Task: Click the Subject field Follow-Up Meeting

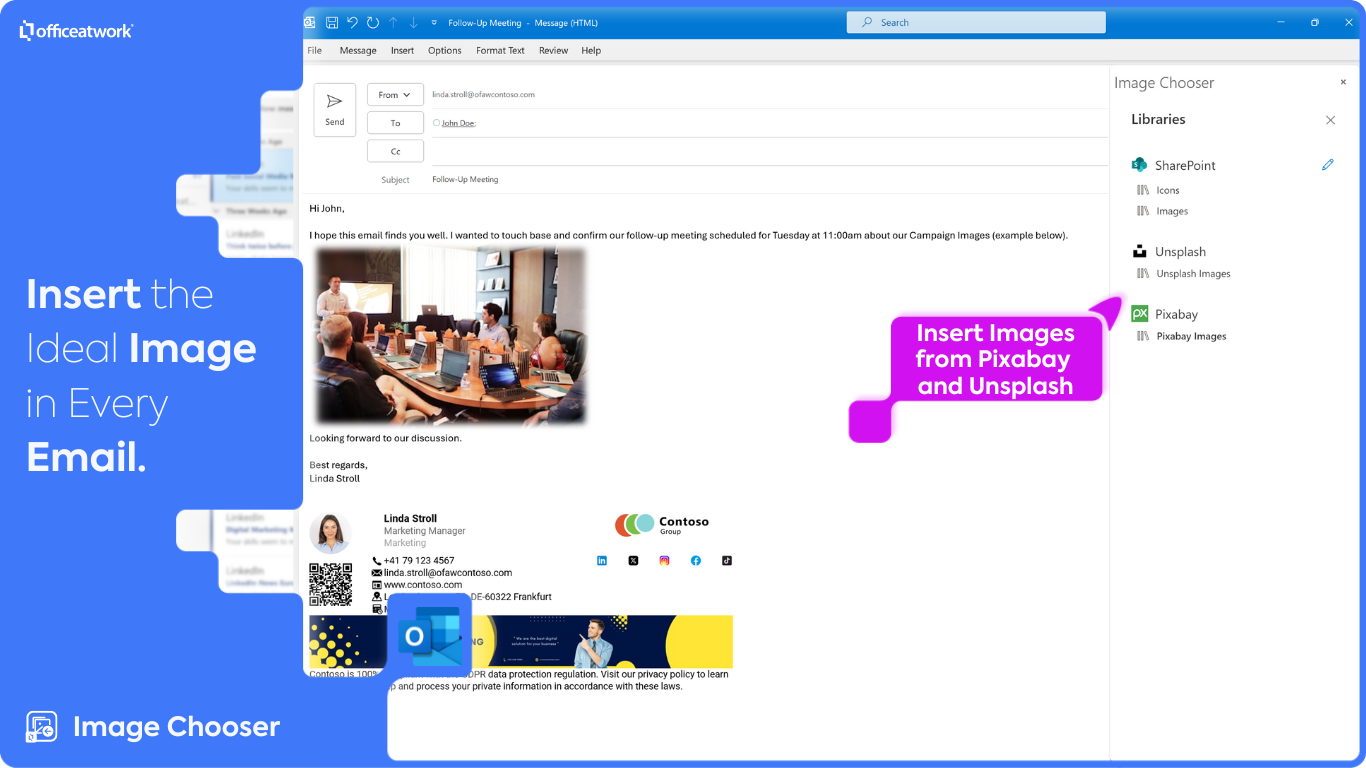Action: (465, 180)
